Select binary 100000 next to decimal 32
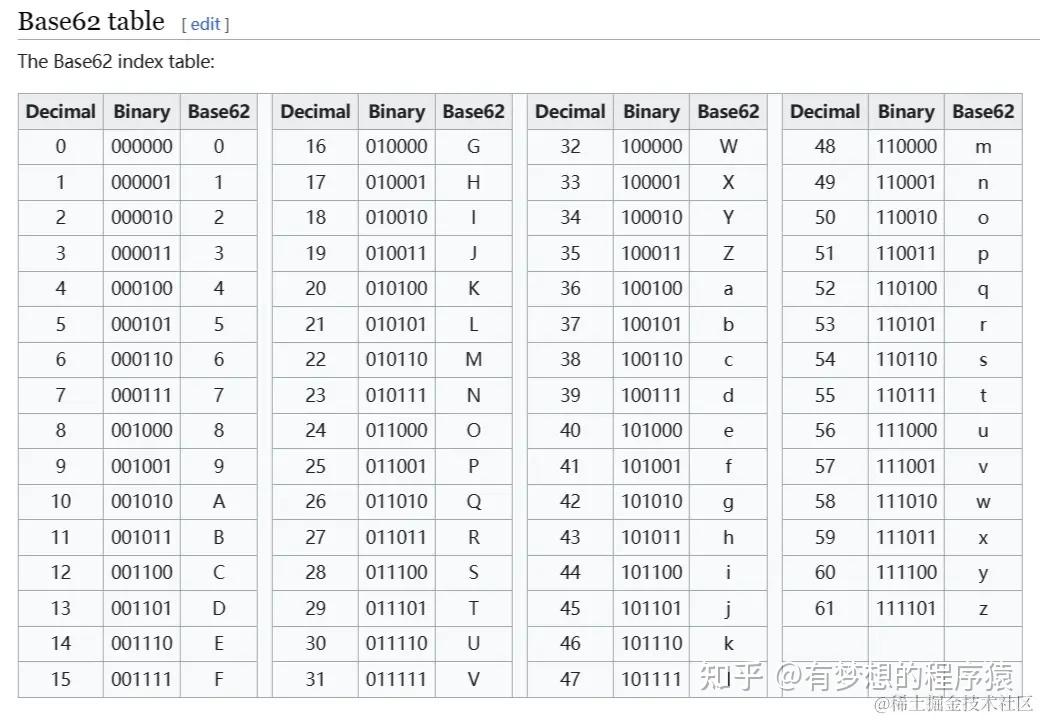The height and width of the screenshot is (720, 1040). click(651, 146)
